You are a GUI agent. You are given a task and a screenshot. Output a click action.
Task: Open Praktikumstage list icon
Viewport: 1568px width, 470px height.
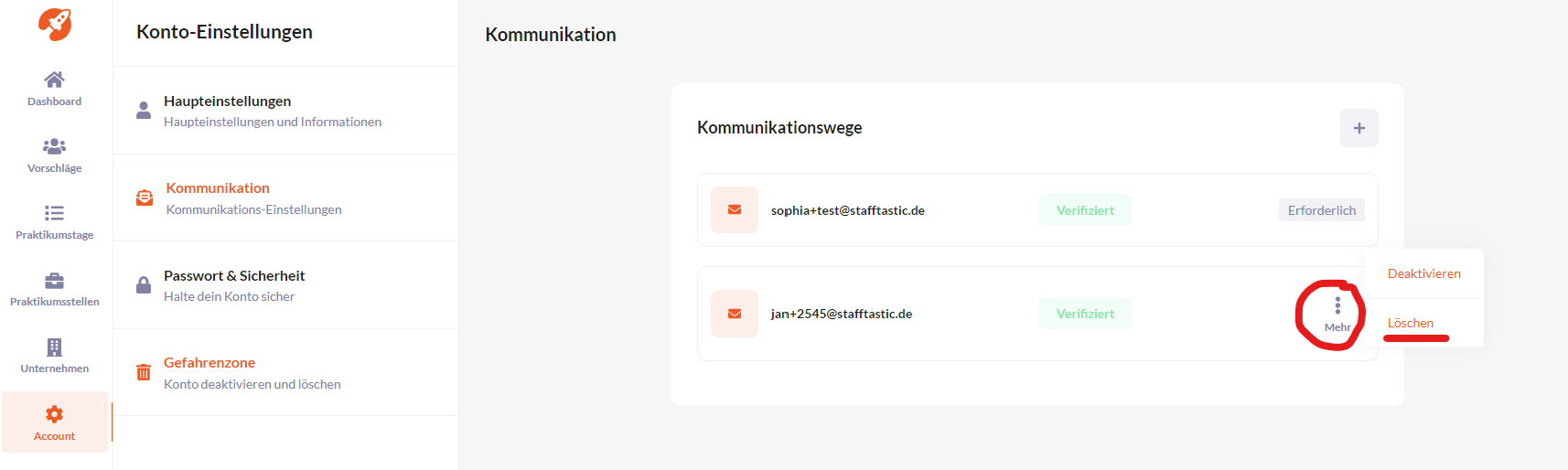coord(54,213)
